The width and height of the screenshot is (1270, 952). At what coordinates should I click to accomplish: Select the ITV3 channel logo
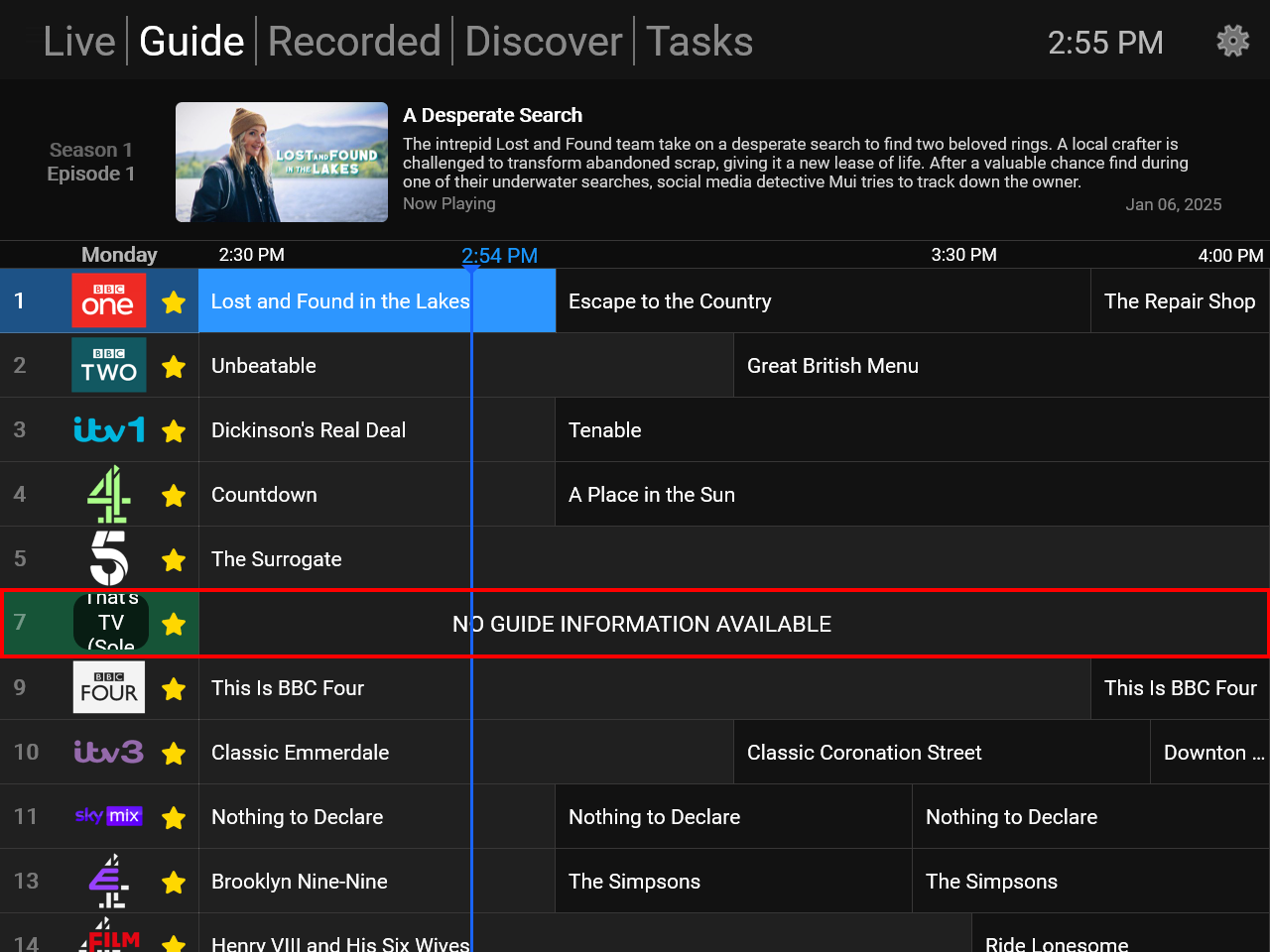109,752
